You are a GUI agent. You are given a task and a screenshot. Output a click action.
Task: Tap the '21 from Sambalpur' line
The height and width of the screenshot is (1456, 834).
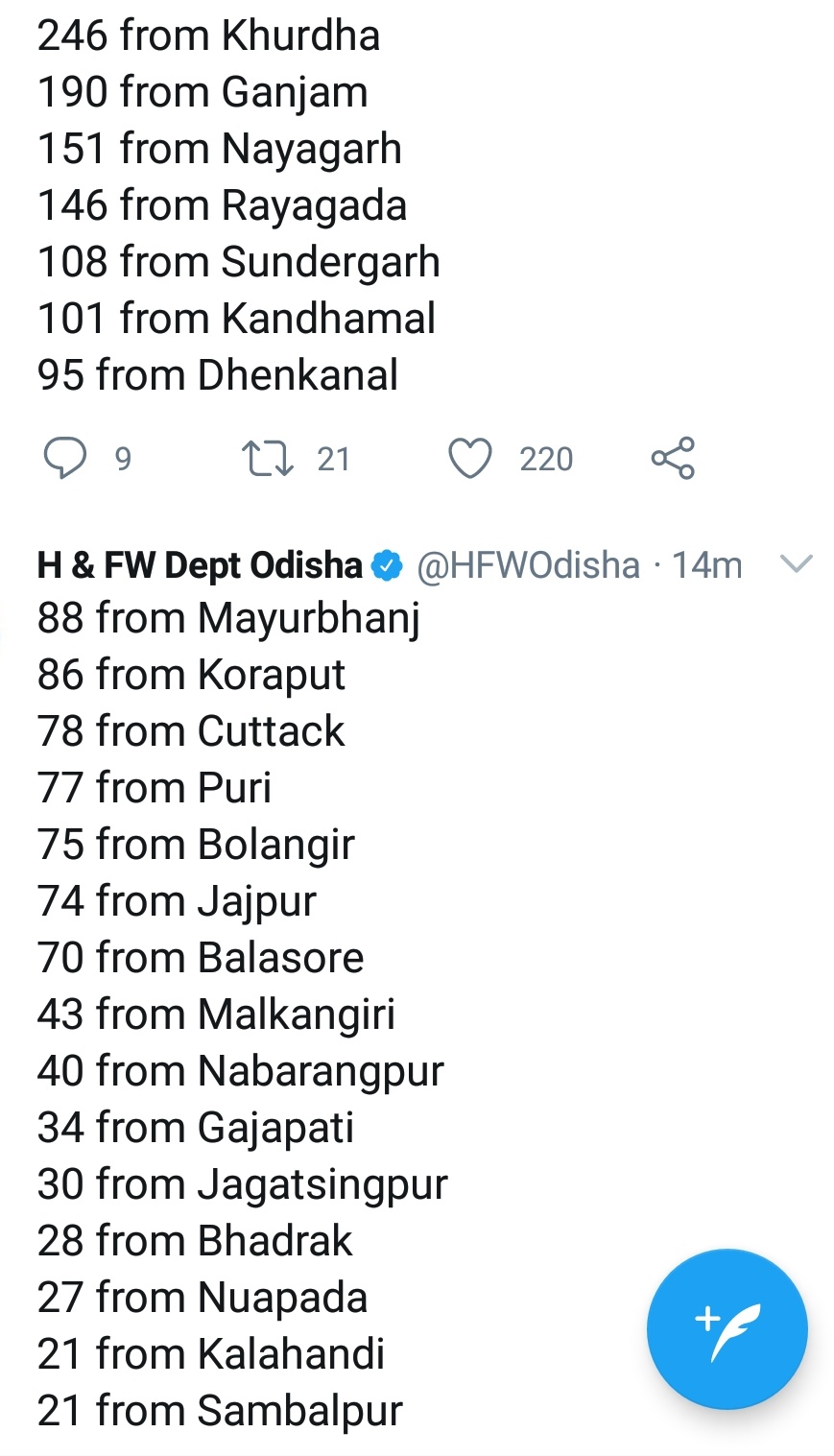(x=220, y=1411)
